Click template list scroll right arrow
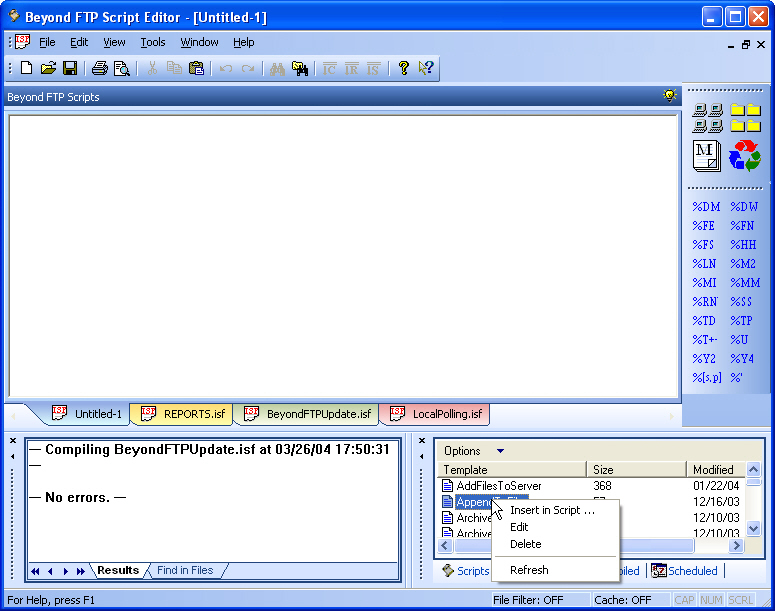This screenshot has height=611, width=775. (736, 545)
